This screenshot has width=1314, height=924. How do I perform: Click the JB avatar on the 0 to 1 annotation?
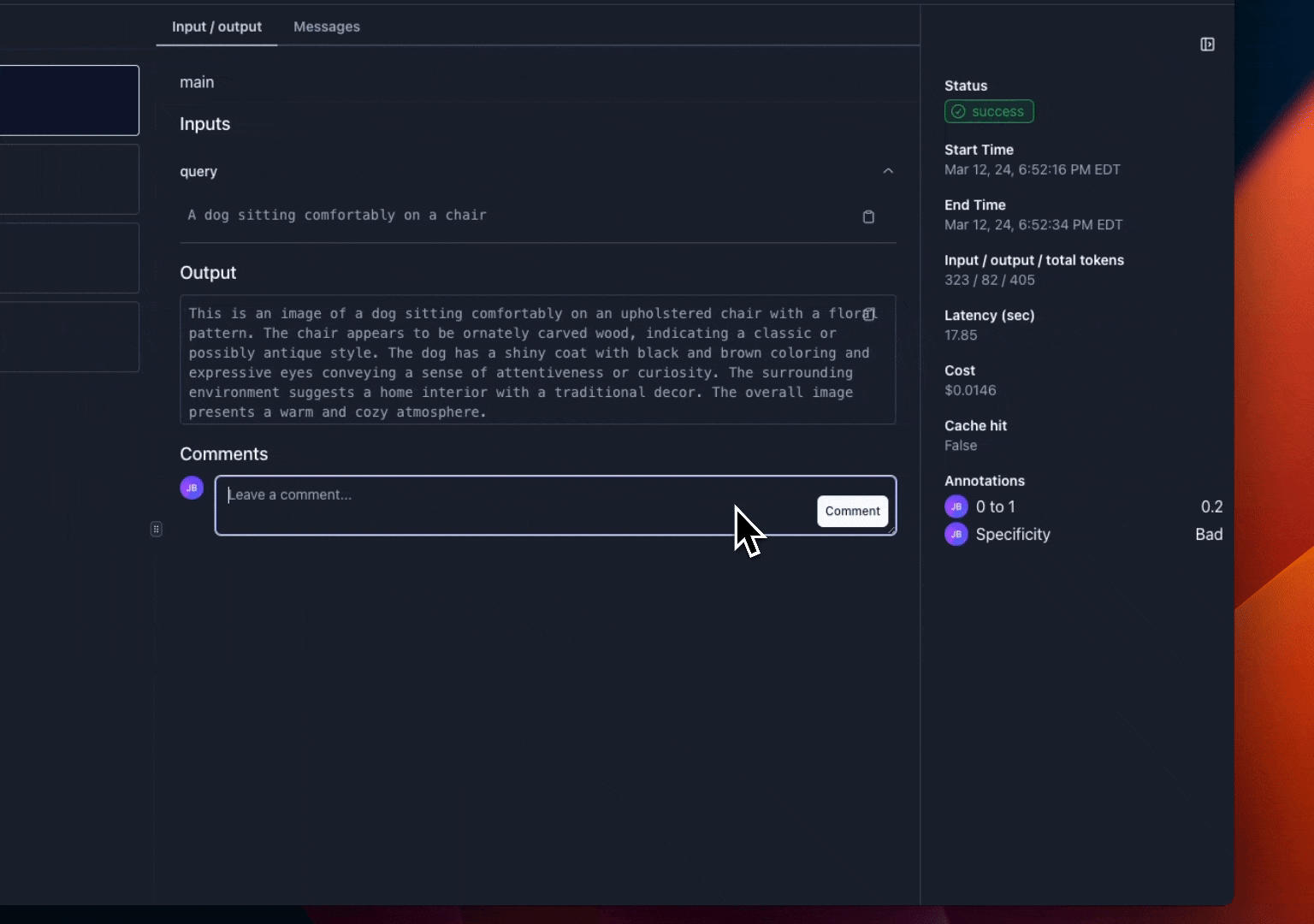coord(955,506)
